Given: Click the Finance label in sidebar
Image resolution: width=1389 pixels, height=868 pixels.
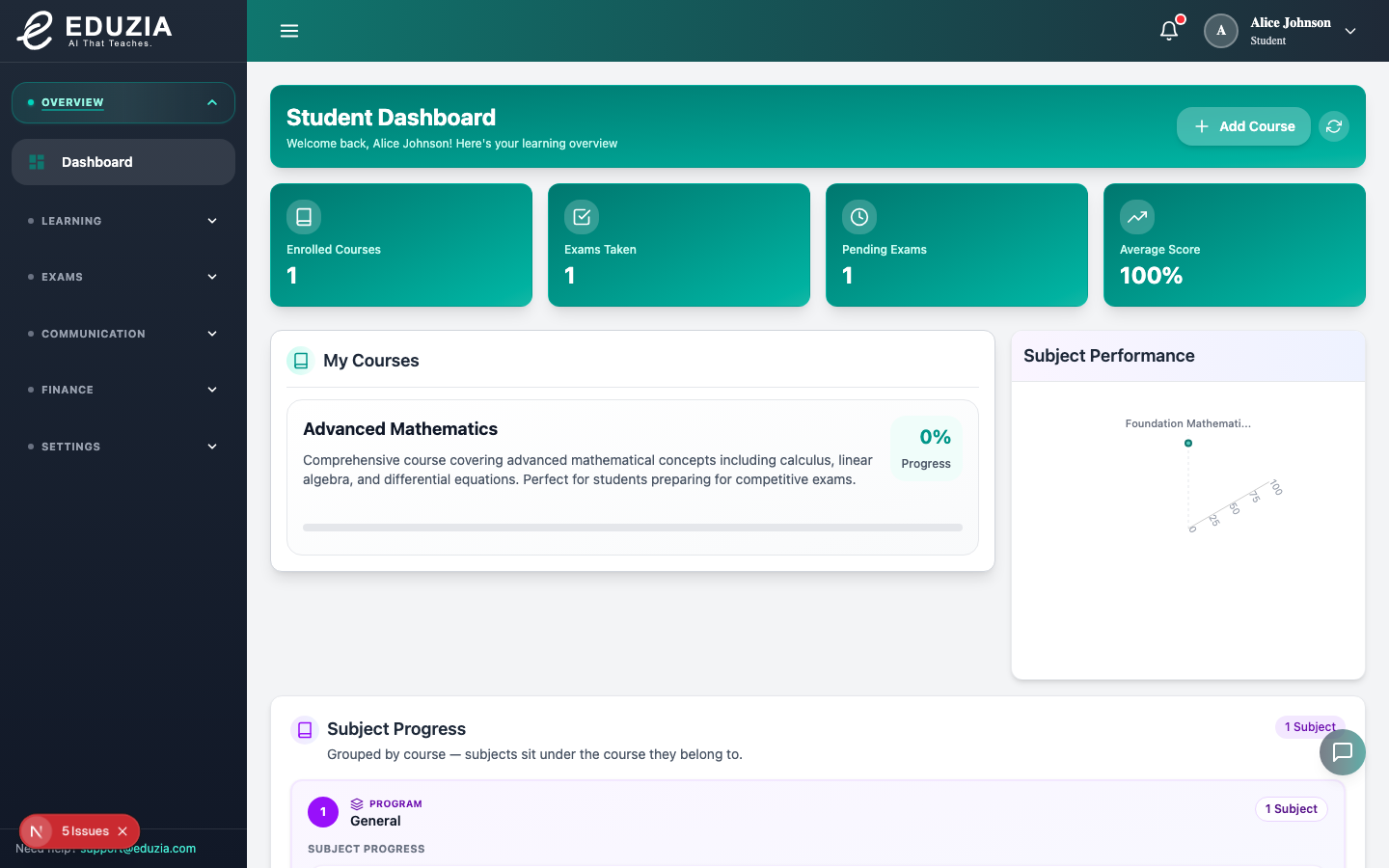Looking at the screenshot, I should pyautogui.click(x=68, y=390).
